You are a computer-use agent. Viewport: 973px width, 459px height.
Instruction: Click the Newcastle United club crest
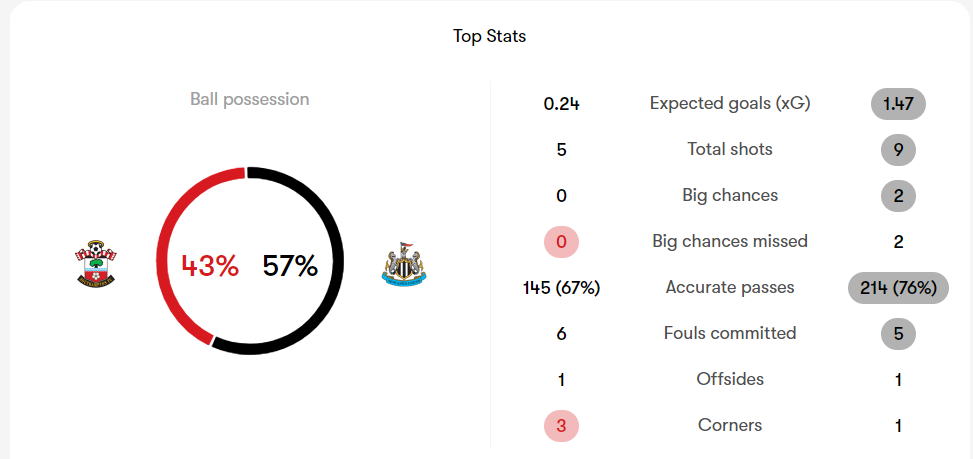(x=404, y=264)
